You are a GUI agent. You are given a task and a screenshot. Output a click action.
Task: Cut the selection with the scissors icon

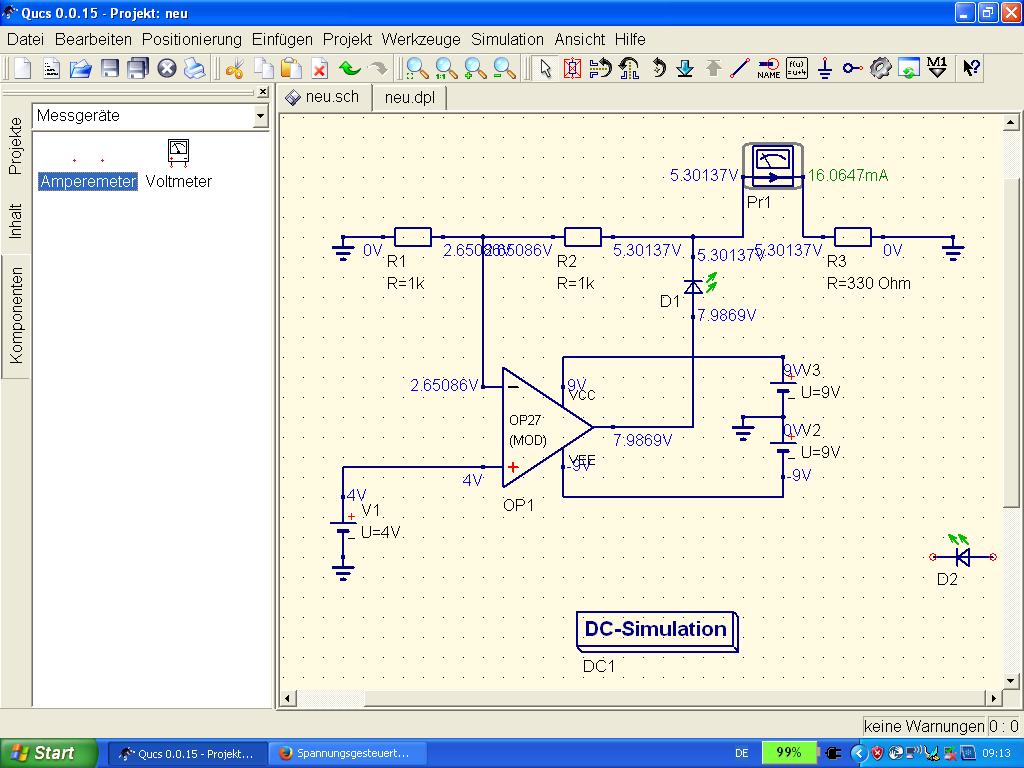point(234,68)
